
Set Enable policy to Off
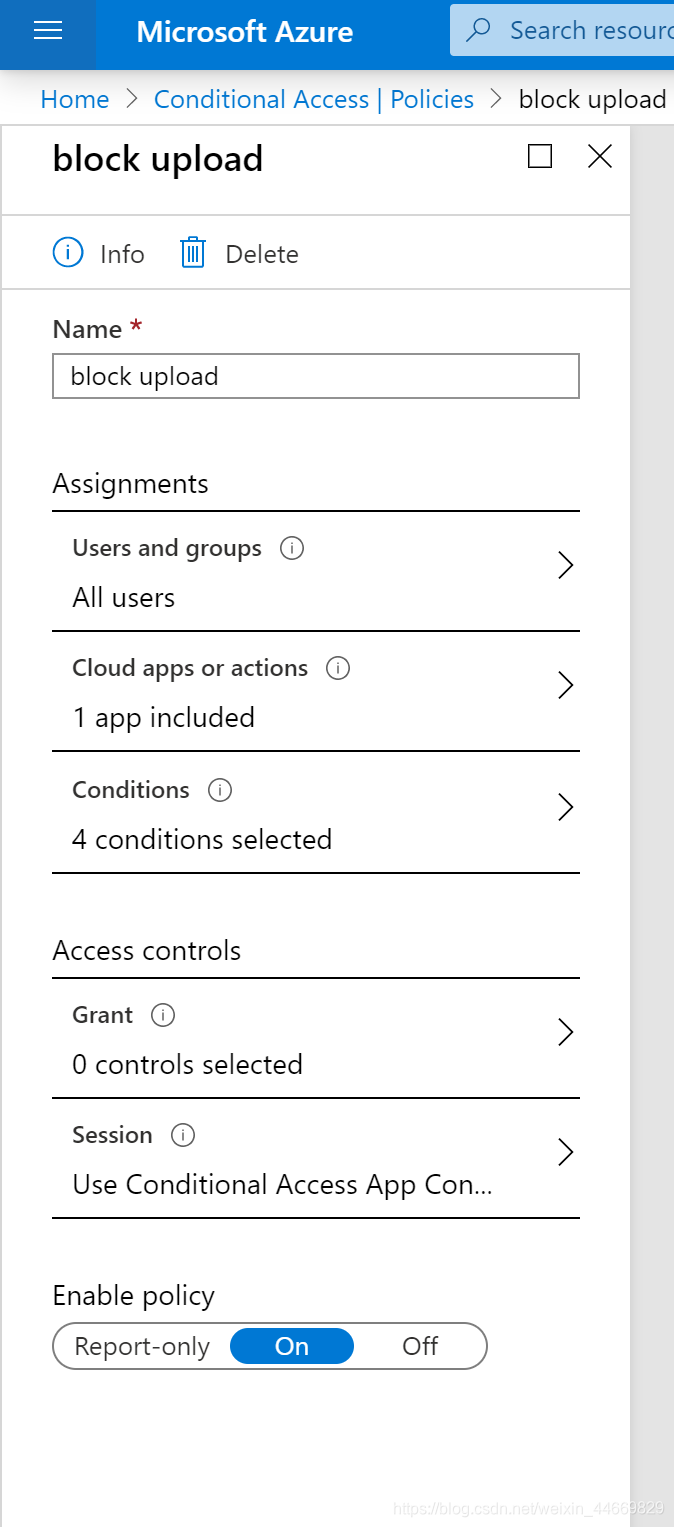420,1346
